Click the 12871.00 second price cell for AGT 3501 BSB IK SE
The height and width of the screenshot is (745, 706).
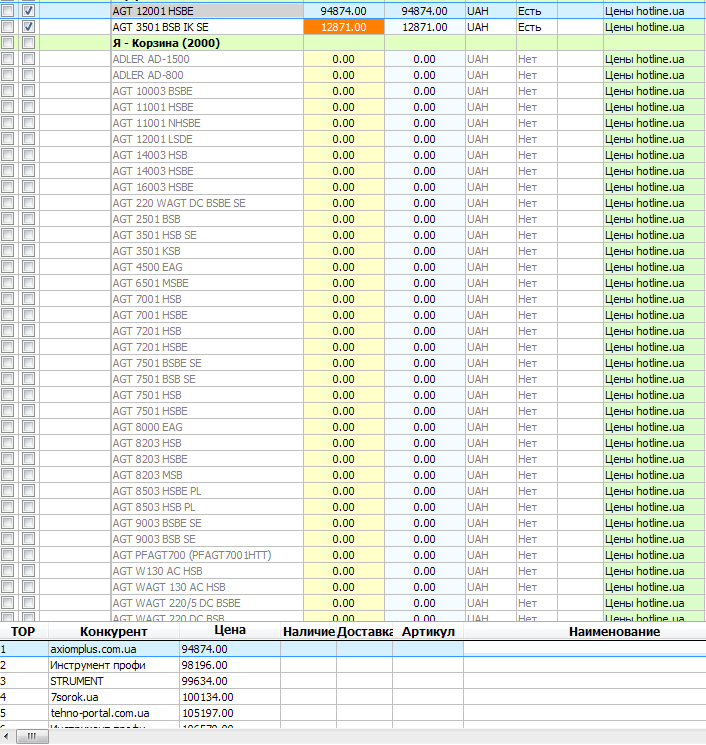[x=424, y=27]
